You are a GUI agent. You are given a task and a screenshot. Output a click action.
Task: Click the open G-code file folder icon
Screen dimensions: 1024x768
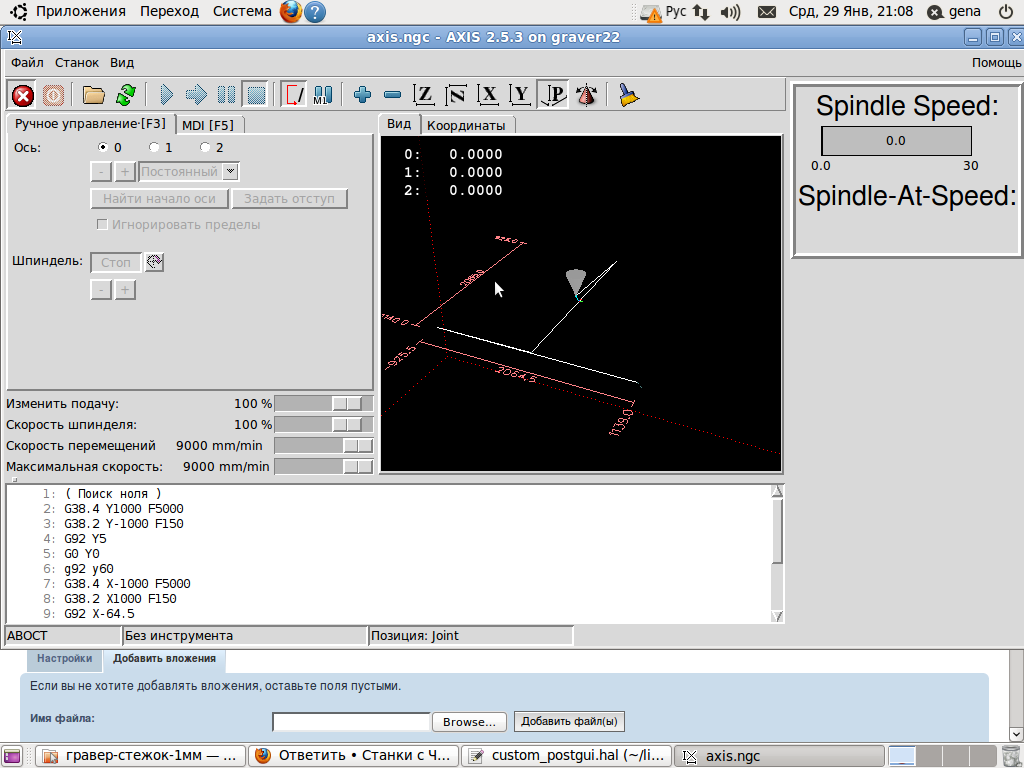pyautogui.click(x=94, y=95)
